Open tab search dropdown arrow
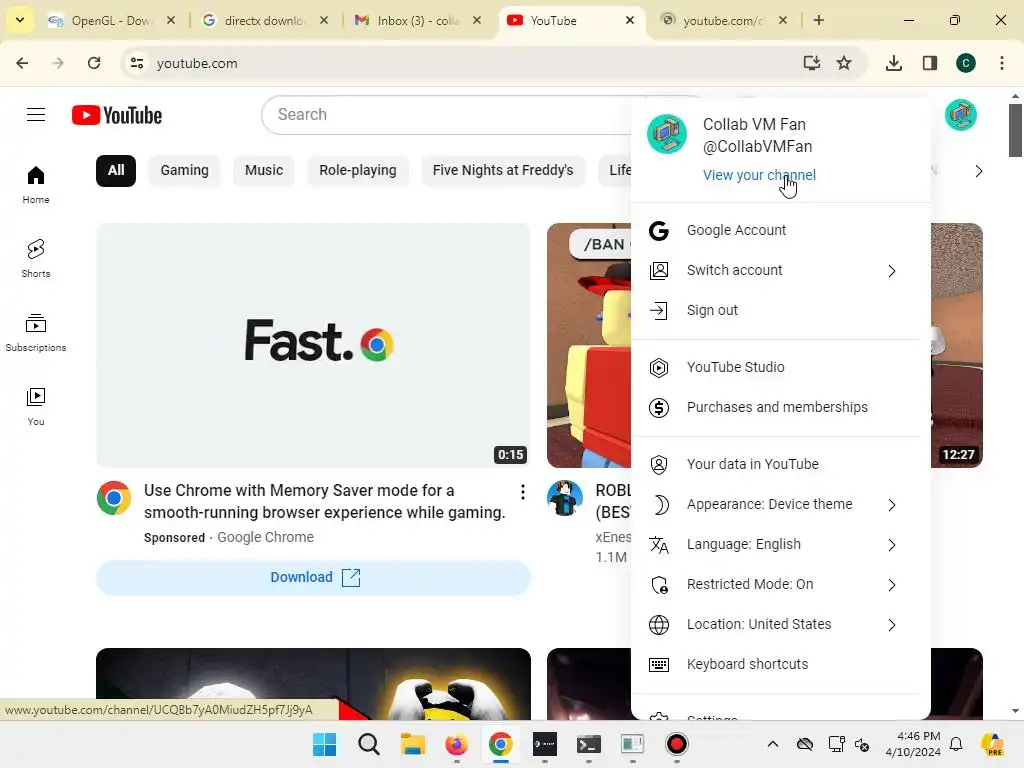Image resolution: width=1024 pixels, height=768 pixels. [x=20, y=20]
